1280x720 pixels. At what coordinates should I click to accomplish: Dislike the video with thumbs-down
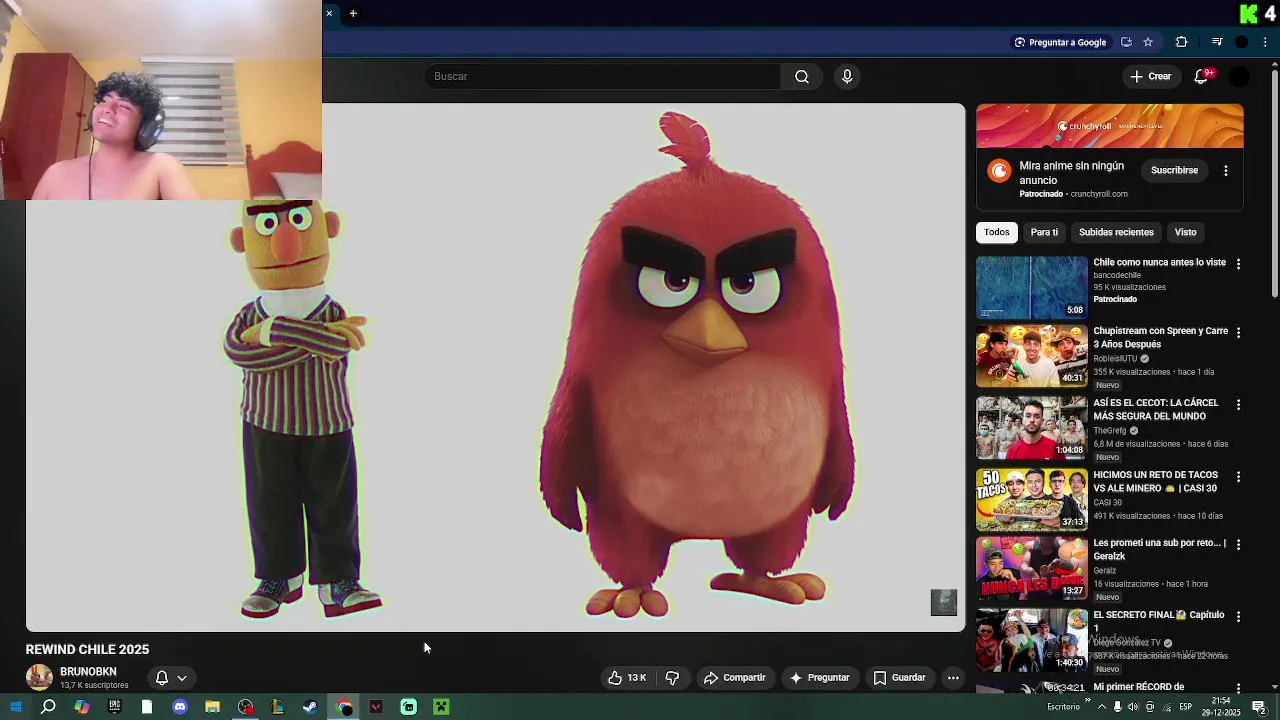[x=672, y=677]
